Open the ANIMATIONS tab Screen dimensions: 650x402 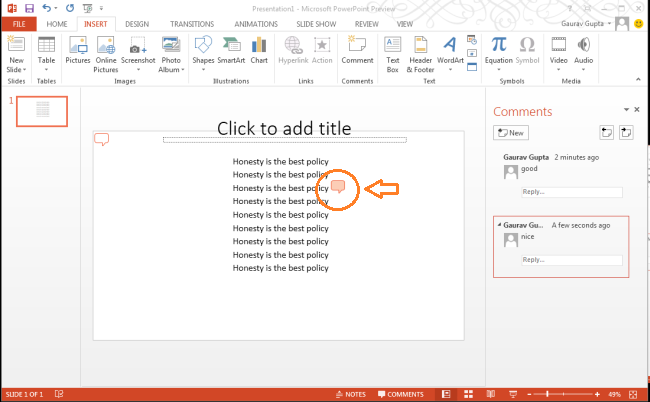tap(256, 24)
